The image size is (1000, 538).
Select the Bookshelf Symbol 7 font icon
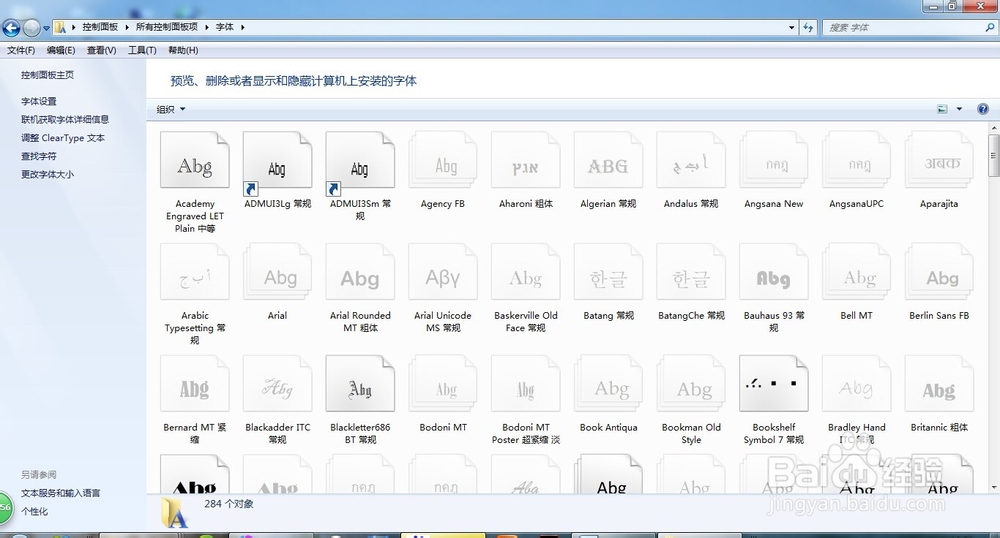coord(774,384)
